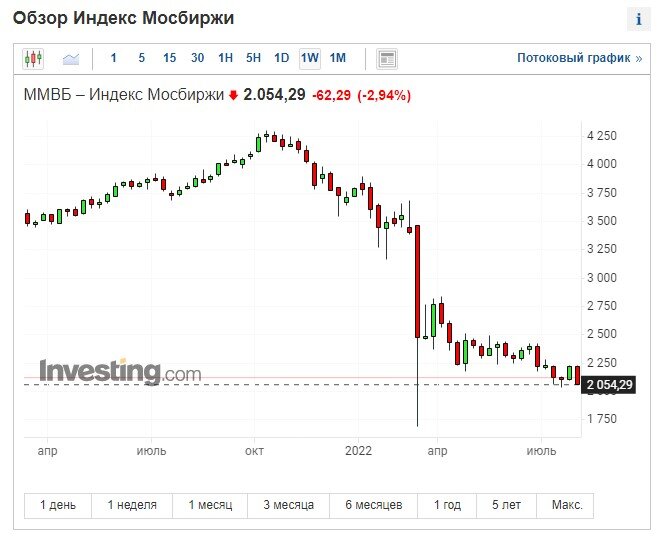660x540 pixels.
Task: Open the Потоковый график link
Action: point(579,58)
